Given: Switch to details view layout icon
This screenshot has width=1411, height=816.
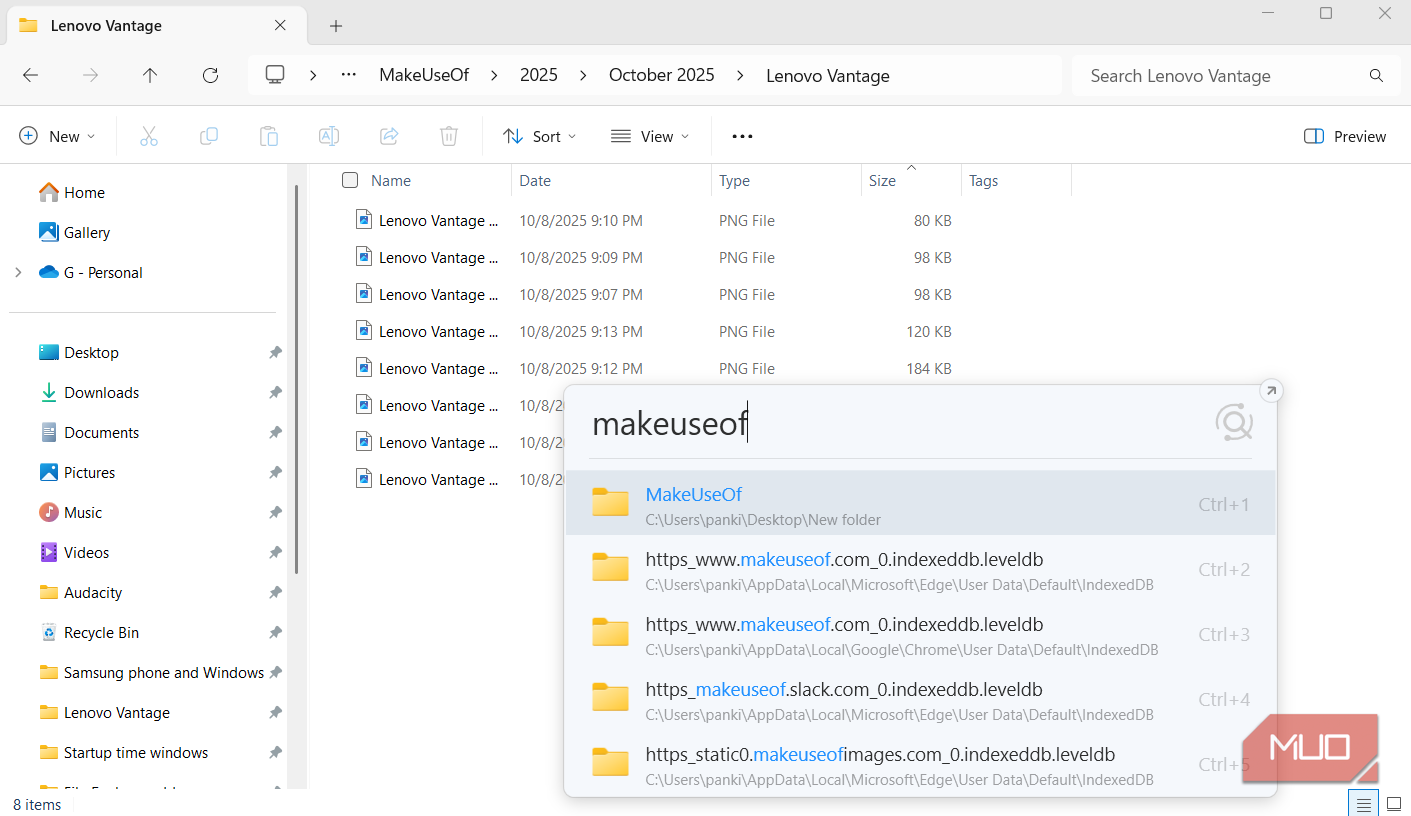Looking at the screenshot, I should [x=1363, y=804].
